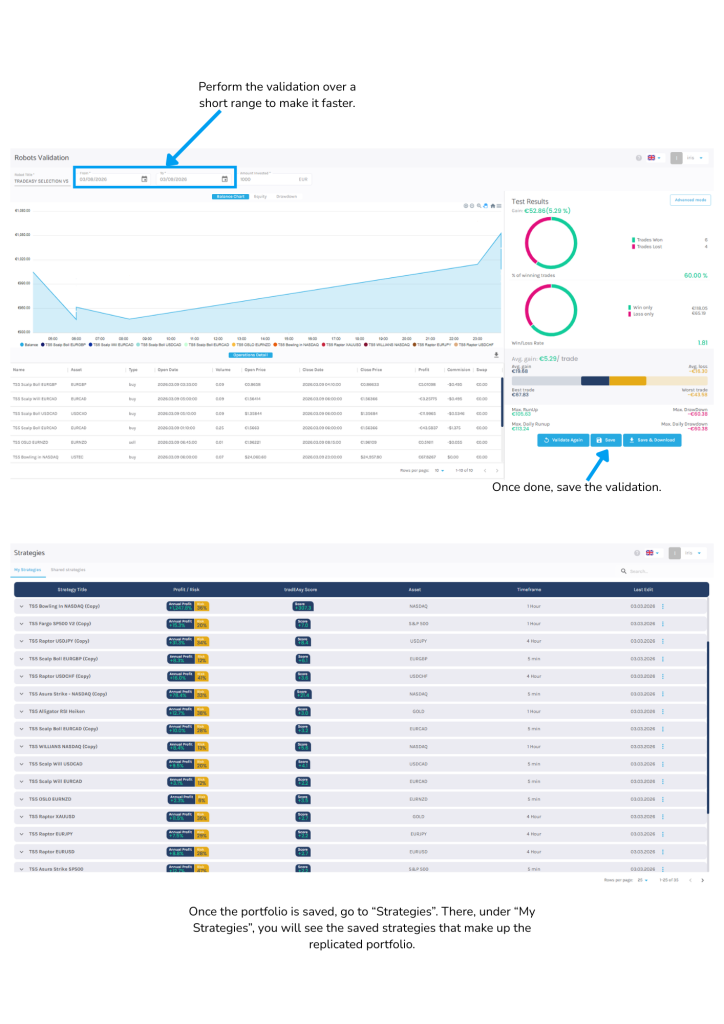Toggle the Balance series in chart legend
Viewport: 724px width, 1024px height.
click(x=24, y=344)
